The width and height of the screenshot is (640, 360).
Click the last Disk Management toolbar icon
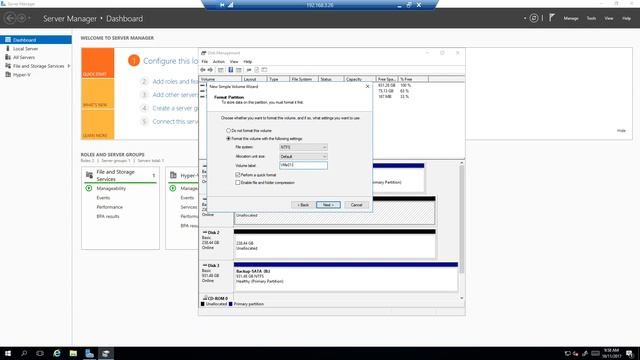[x=264, y=70]
